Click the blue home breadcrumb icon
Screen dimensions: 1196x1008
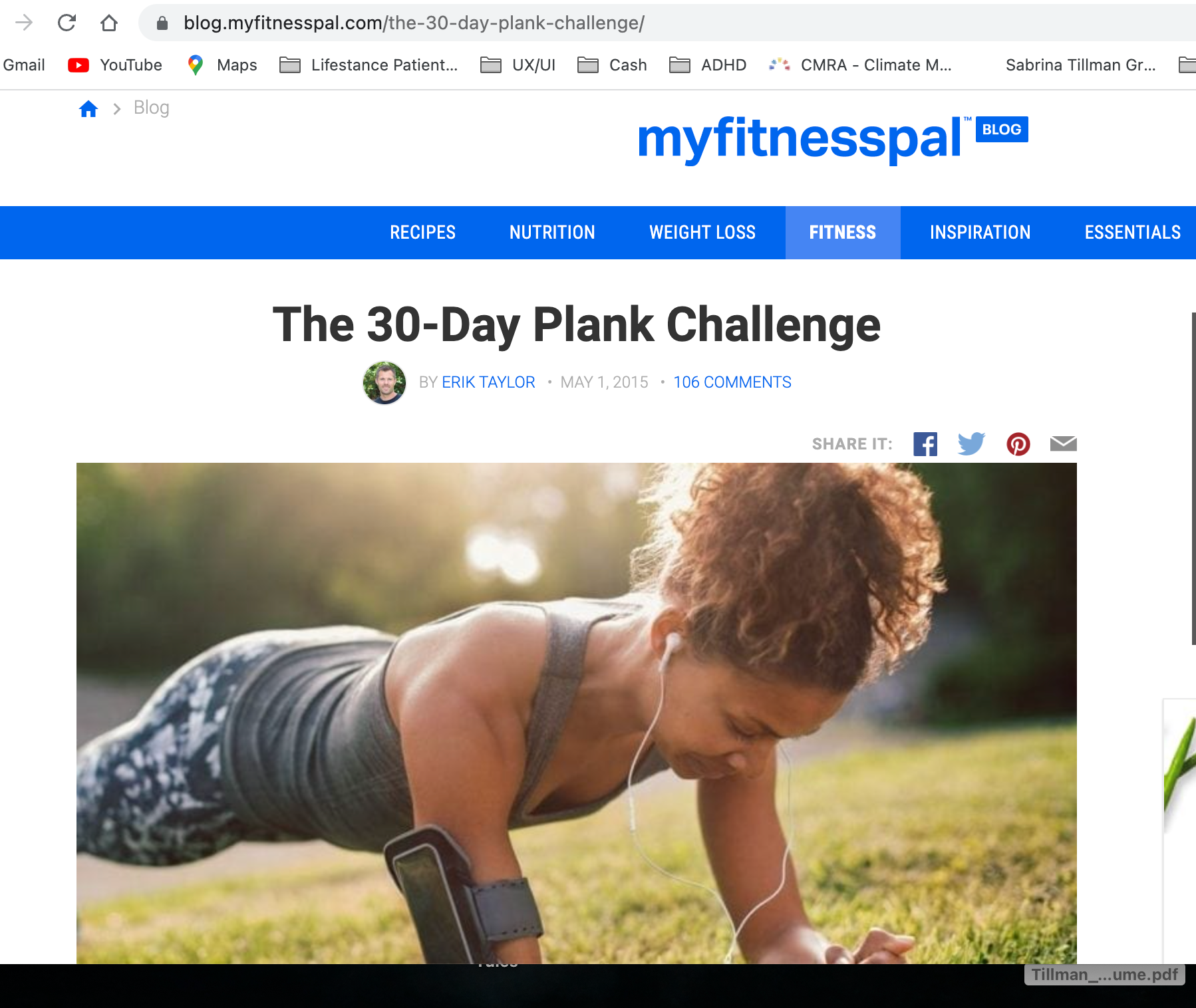(x=88, y=108)
